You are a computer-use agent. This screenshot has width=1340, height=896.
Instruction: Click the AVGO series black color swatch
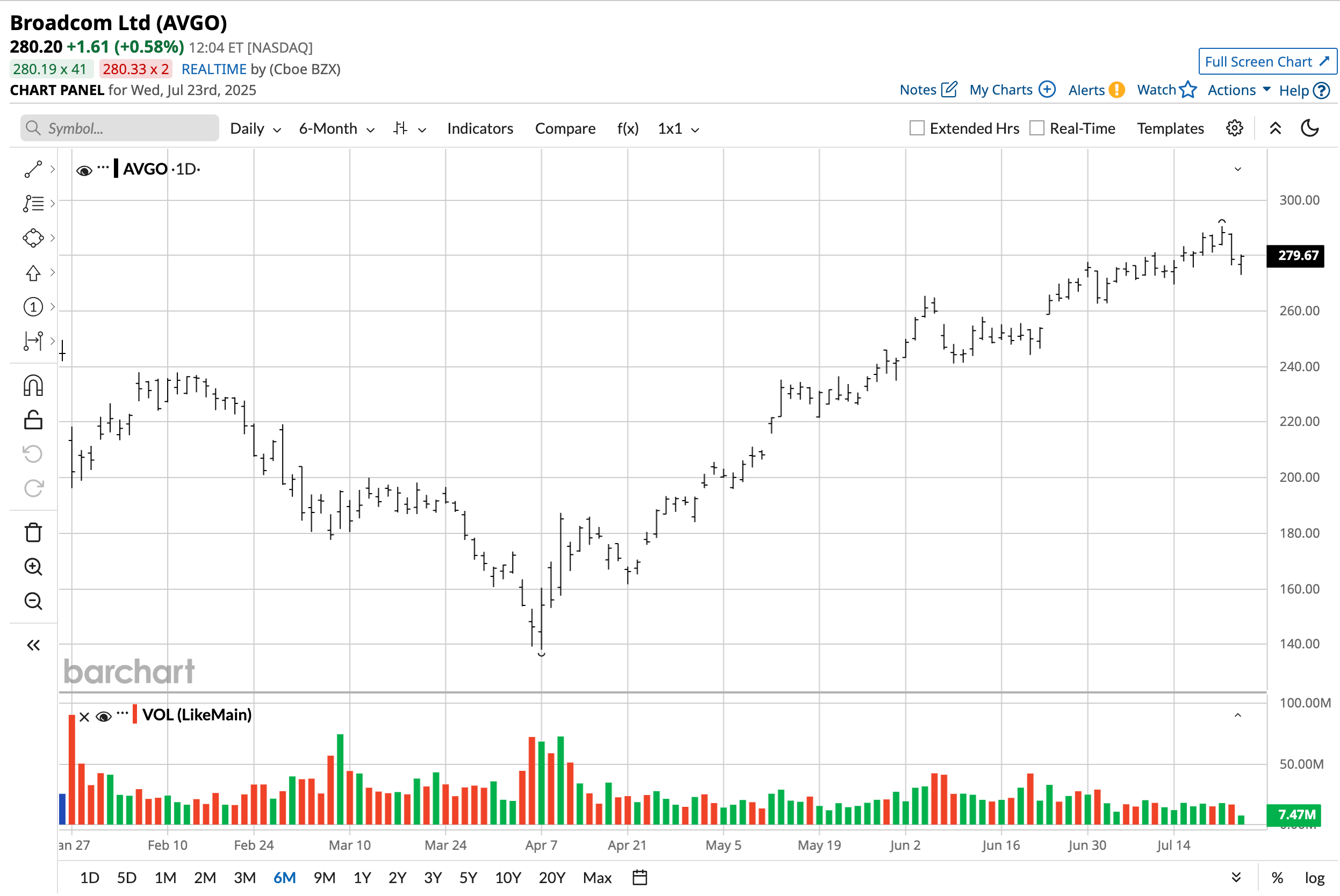tap(116, 169)
